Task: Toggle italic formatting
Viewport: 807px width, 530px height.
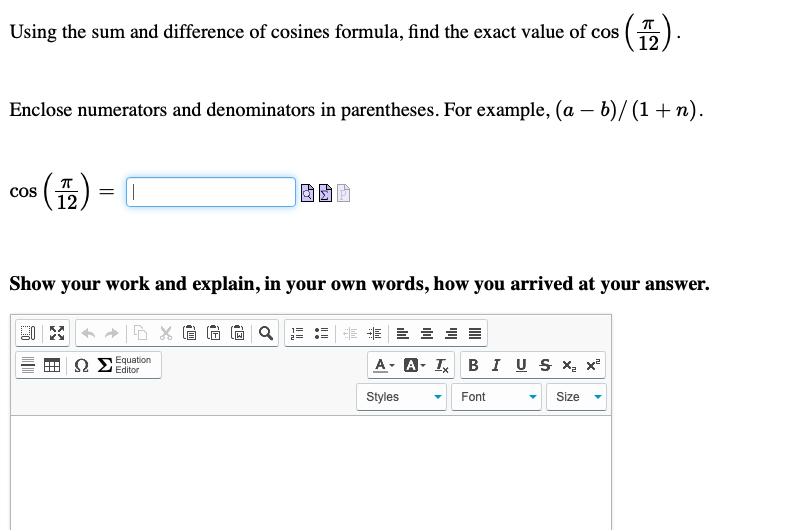Action: click(x=496, y=365)
